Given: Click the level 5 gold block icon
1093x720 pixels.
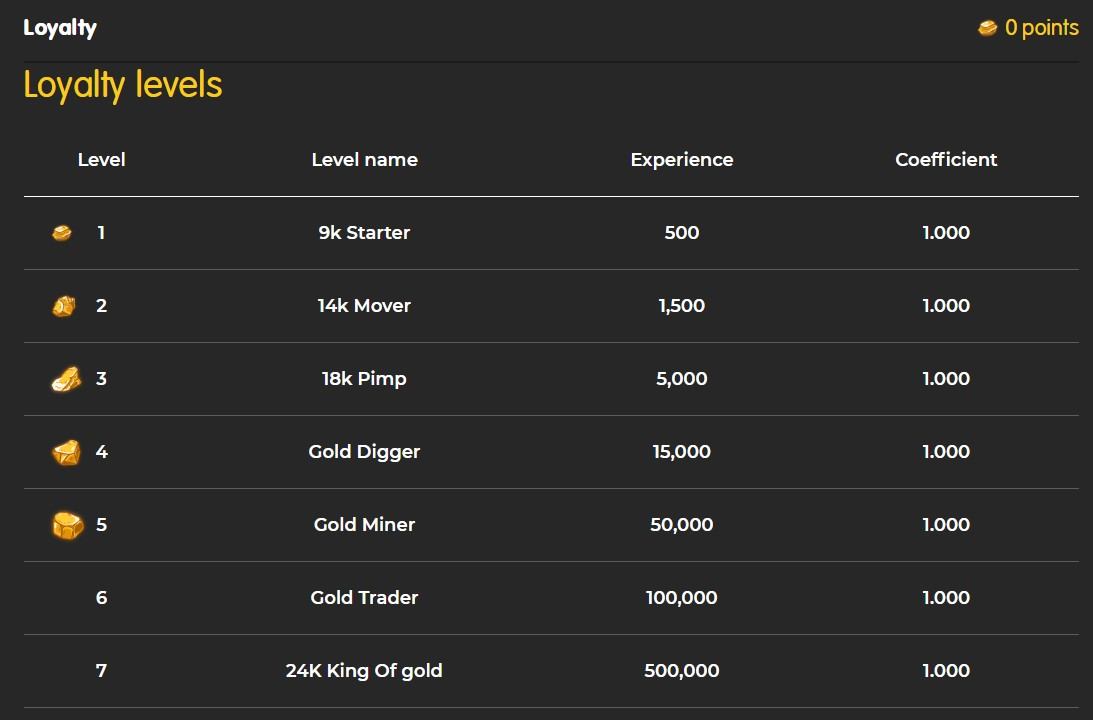Looking at the screenshot, I should (67, 525).
